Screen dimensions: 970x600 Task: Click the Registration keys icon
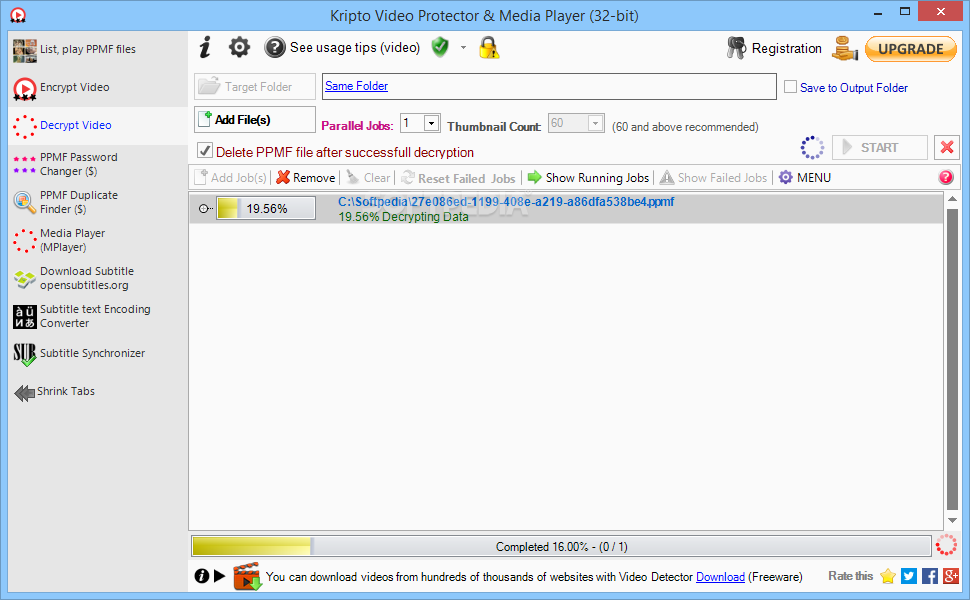click(x=736, y=48)
